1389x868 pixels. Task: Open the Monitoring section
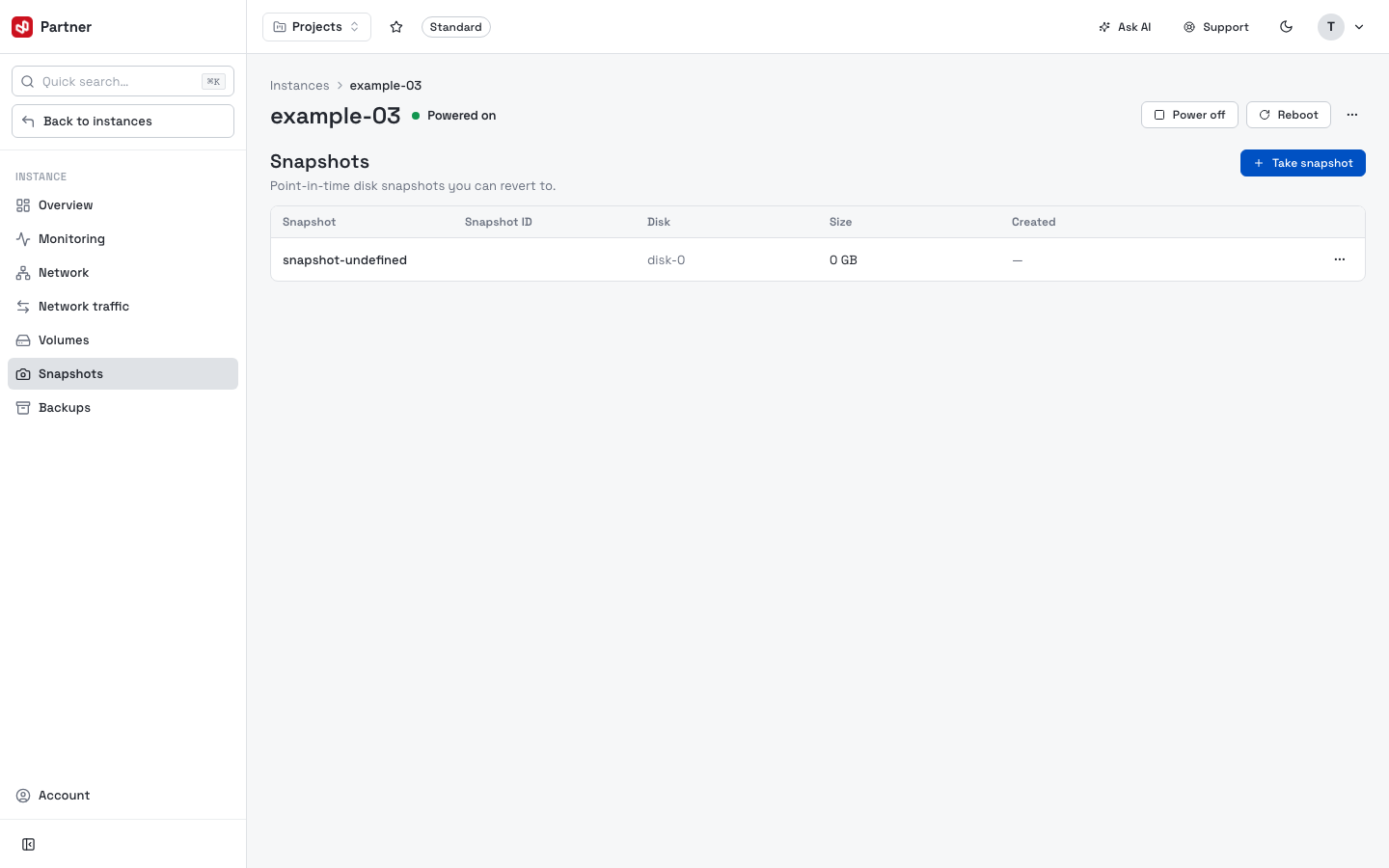coord(123,239)
